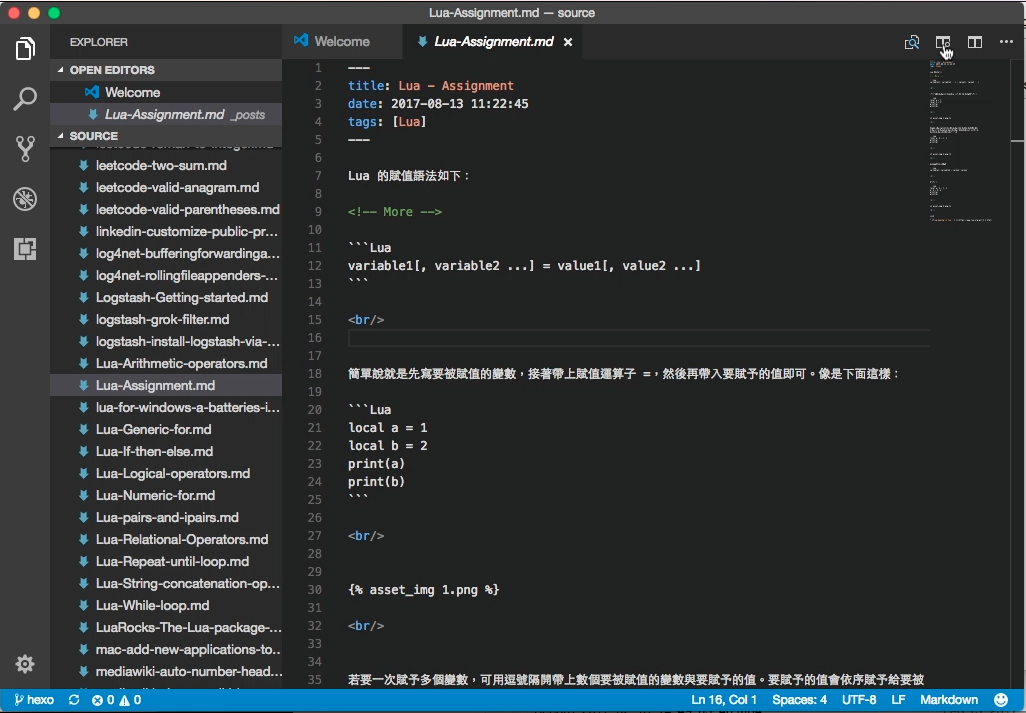Click the 'print(a)' code line
The image size is (1026, 713).
pyautogui.click(x=376, y=464)
